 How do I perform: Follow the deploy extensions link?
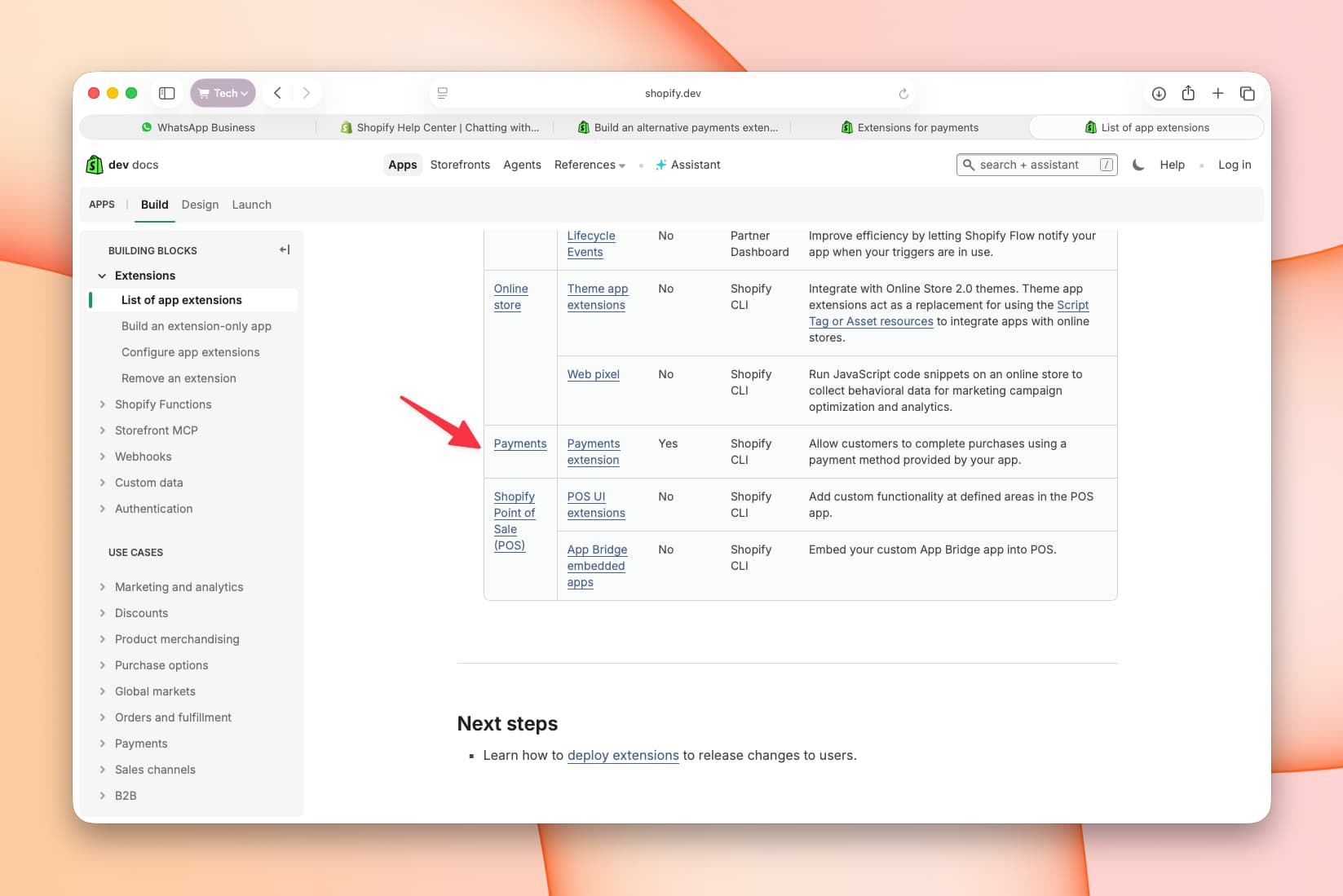pos(623,755)
